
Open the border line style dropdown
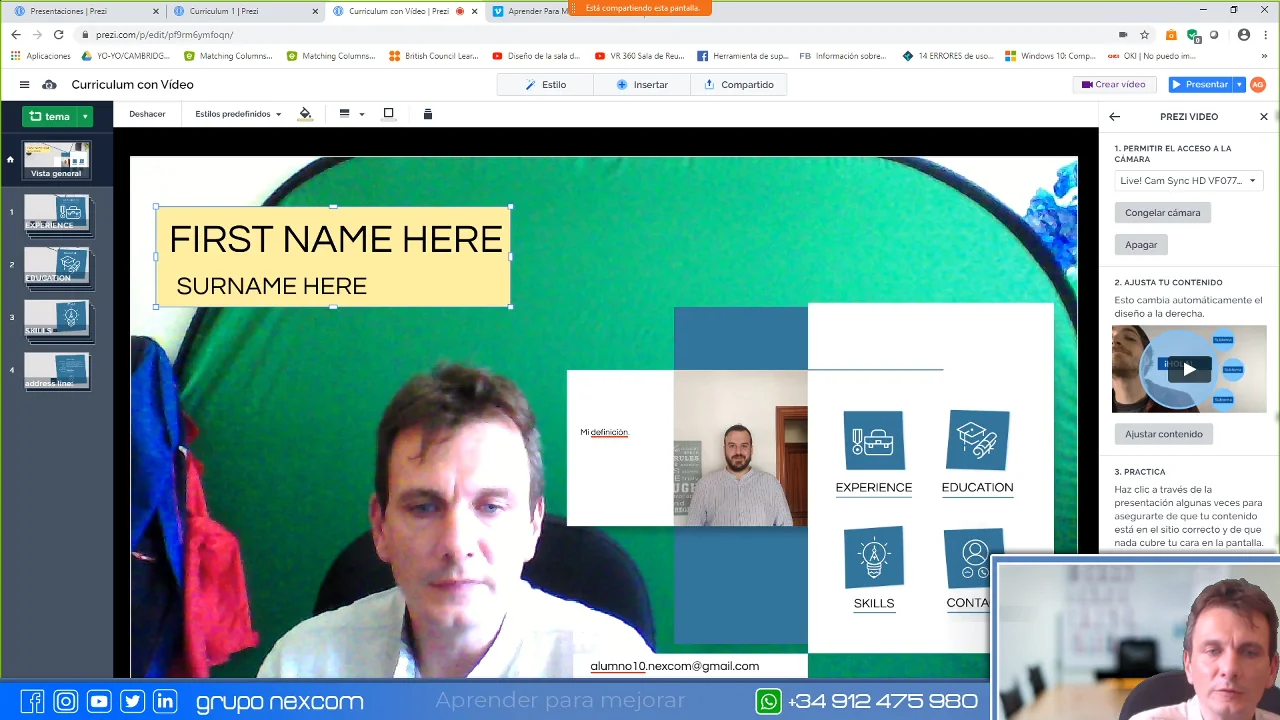(x=351, y=114)
